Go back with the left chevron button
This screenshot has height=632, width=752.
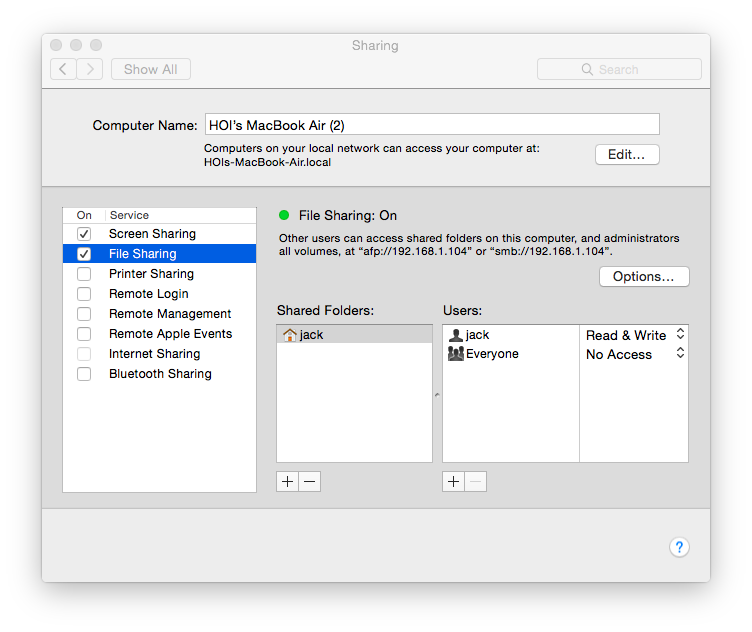[x=63, y=69]
